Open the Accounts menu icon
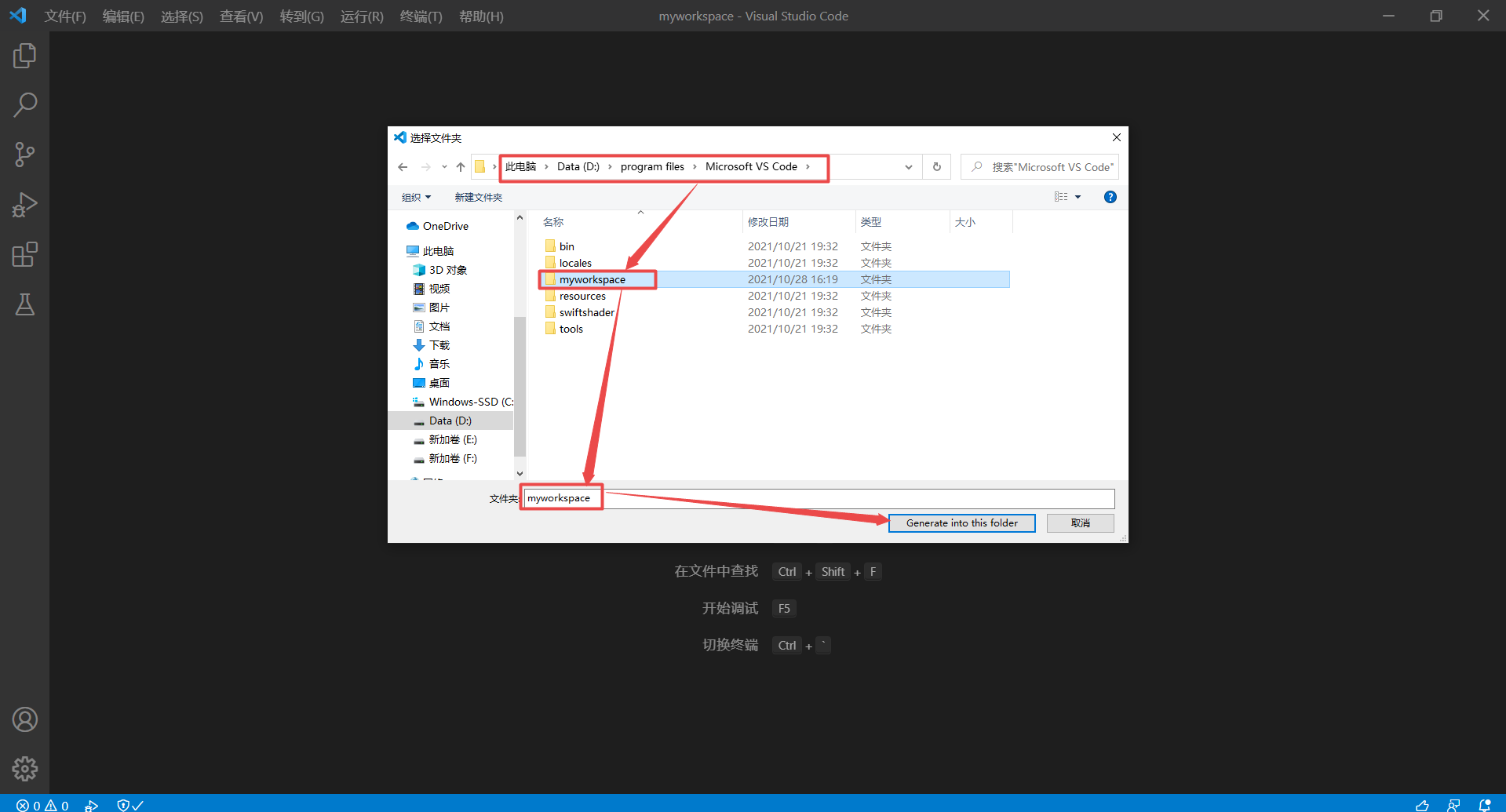Screen dimensions: 1506x812 click(x=24, y=719)
